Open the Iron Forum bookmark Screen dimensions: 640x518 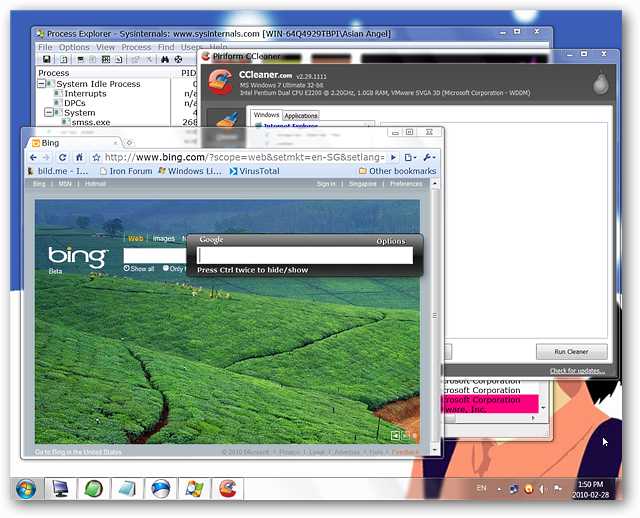tap(126, 171)
